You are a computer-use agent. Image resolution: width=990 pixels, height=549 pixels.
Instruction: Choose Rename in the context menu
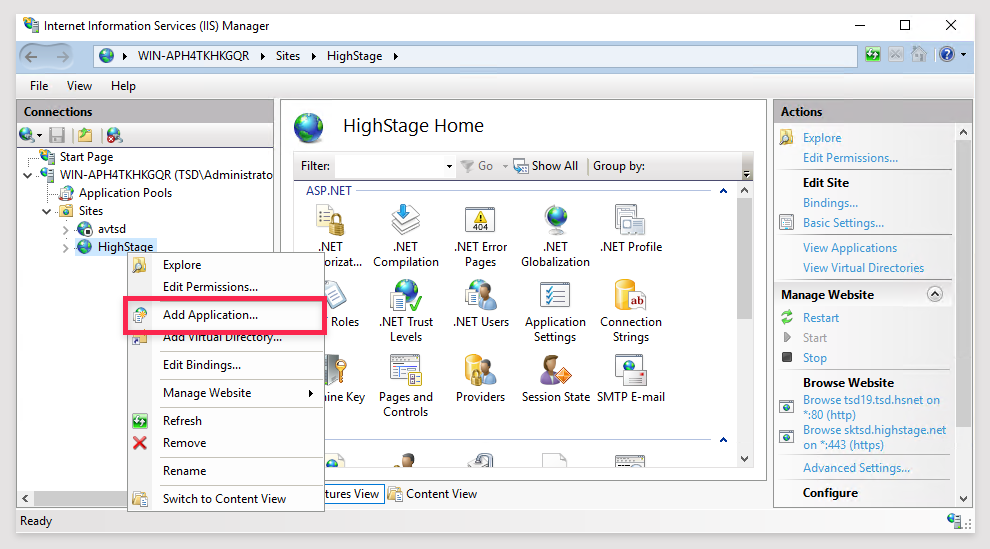coord(225,471)
